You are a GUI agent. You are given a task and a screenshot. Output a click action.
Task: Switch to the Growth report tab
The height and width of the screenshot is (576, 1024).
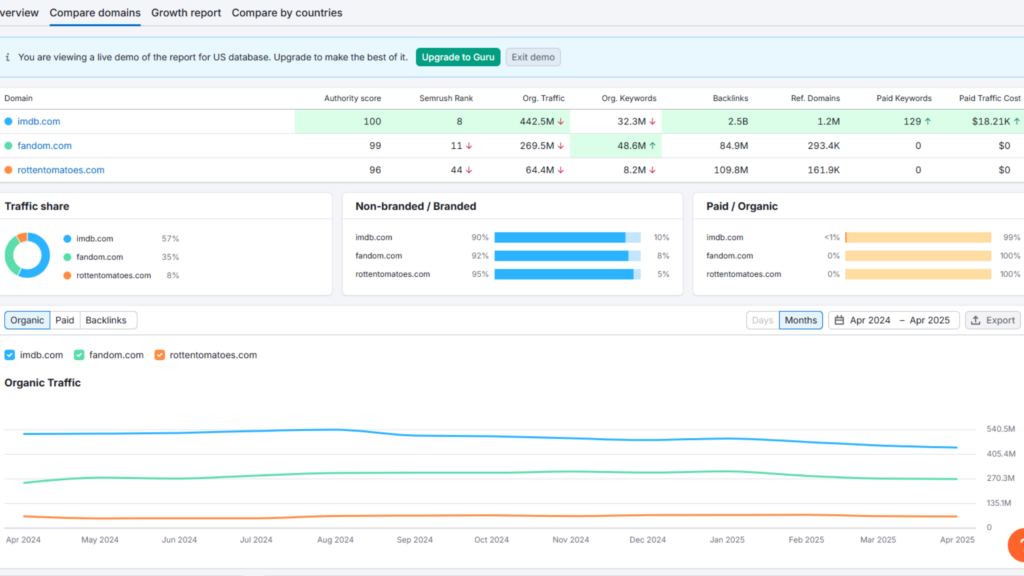click(185, 13)
